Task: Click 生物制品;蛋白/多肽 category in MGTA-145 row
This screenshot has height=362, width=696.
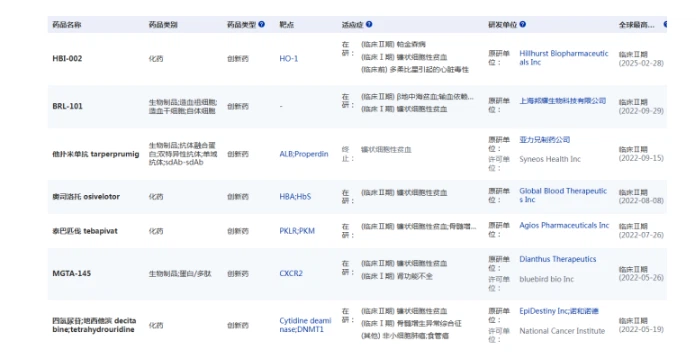Action: point(180,274)
